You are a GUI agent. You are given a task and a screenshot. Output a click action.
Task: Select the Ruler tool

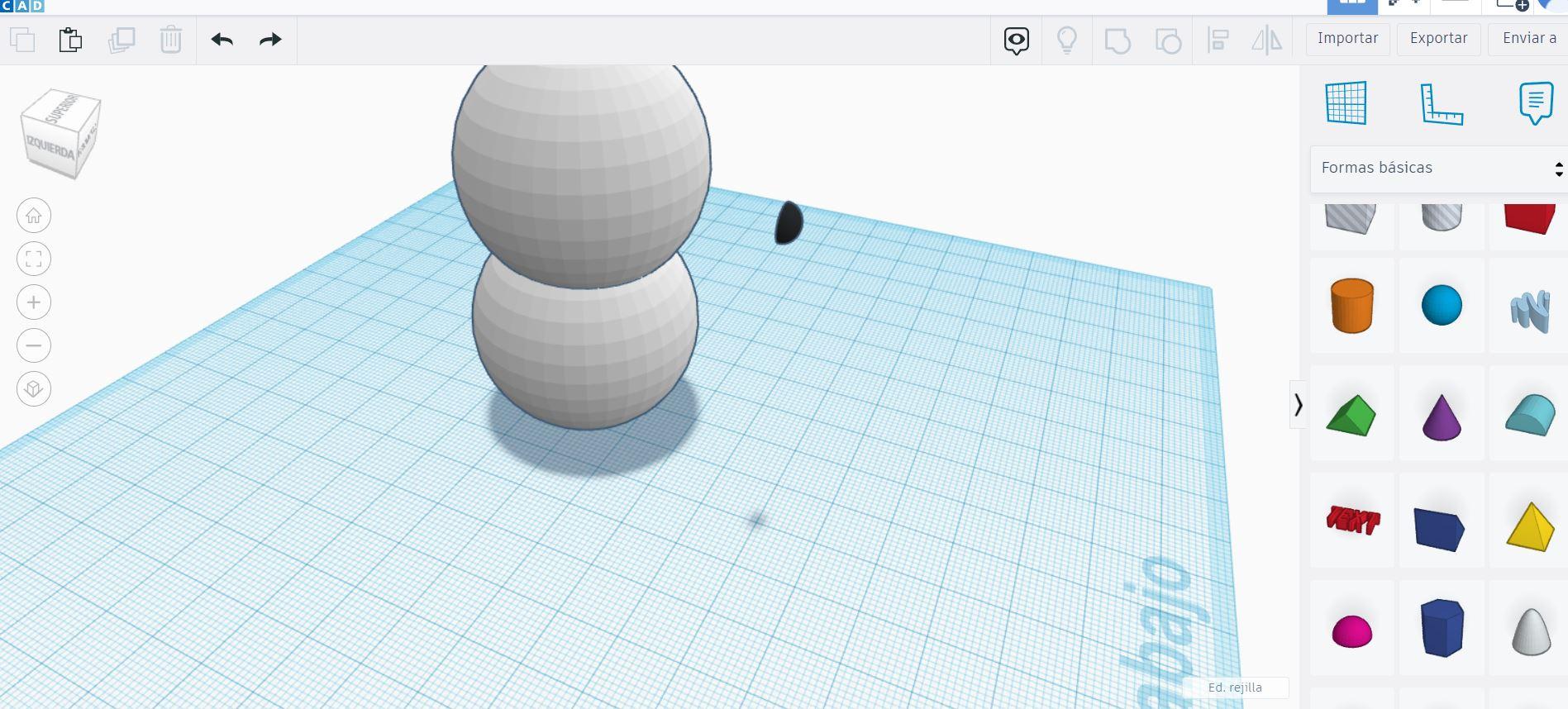click(1442, 104)
